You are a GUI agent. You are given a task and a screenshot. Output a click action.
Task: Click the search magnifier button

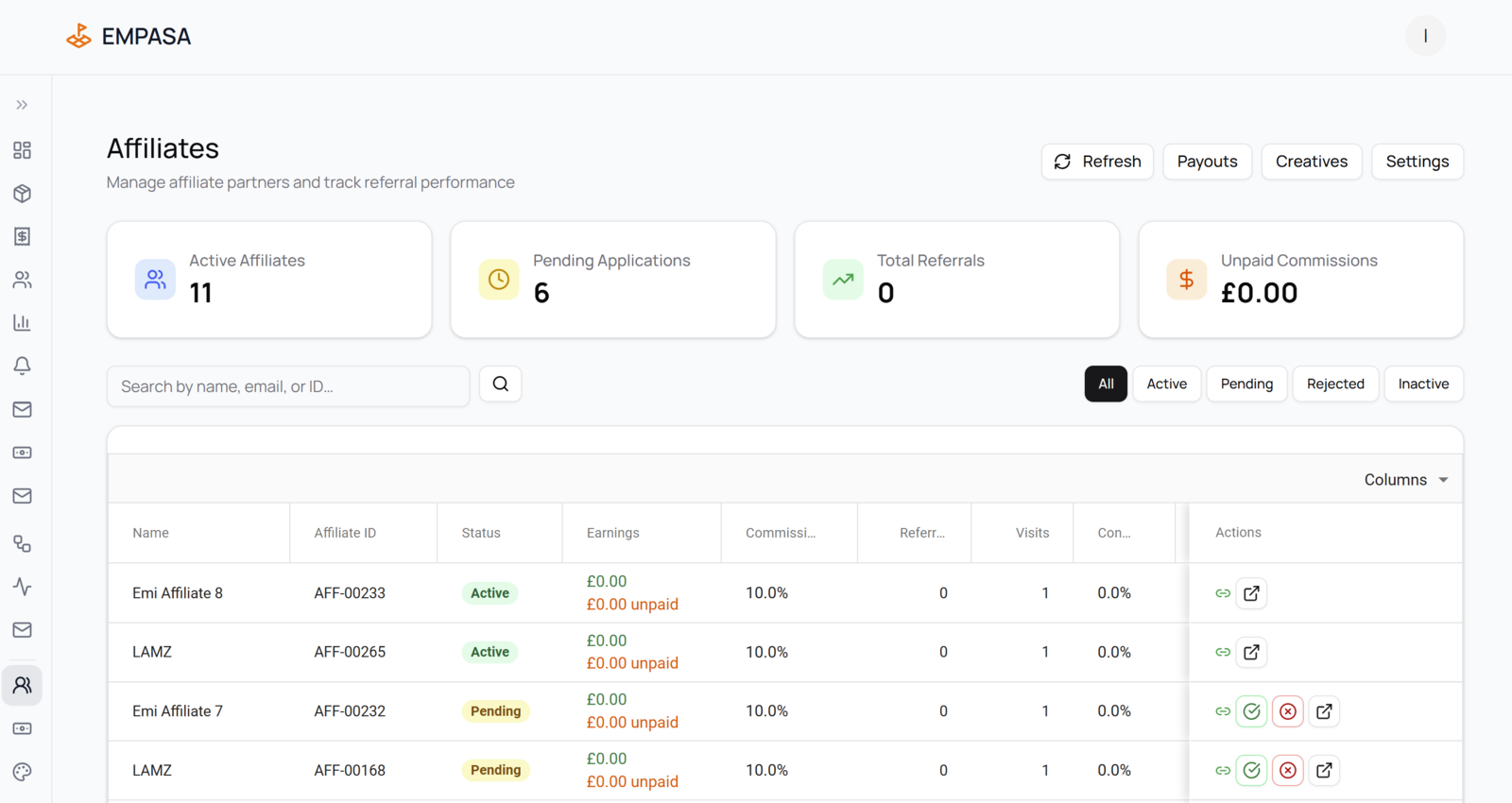500,384
